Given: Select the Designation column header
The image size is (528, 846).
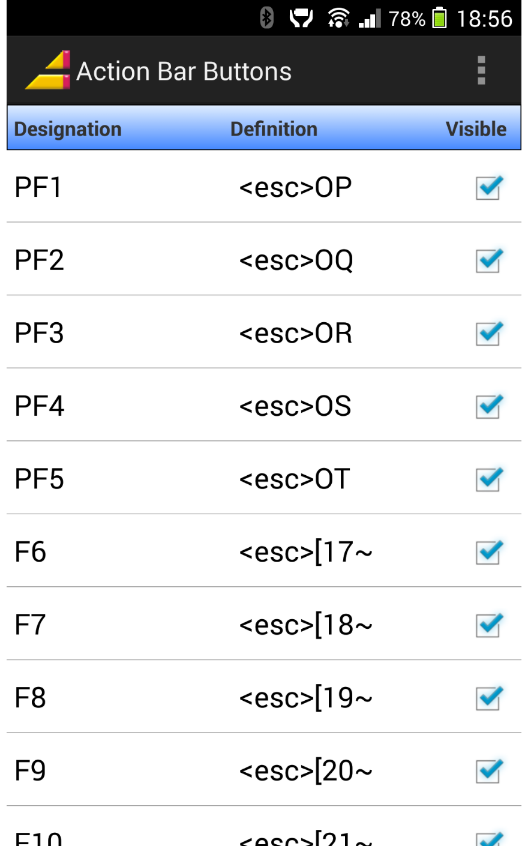Looking at the screenshot, I should (x=68, y=129).
